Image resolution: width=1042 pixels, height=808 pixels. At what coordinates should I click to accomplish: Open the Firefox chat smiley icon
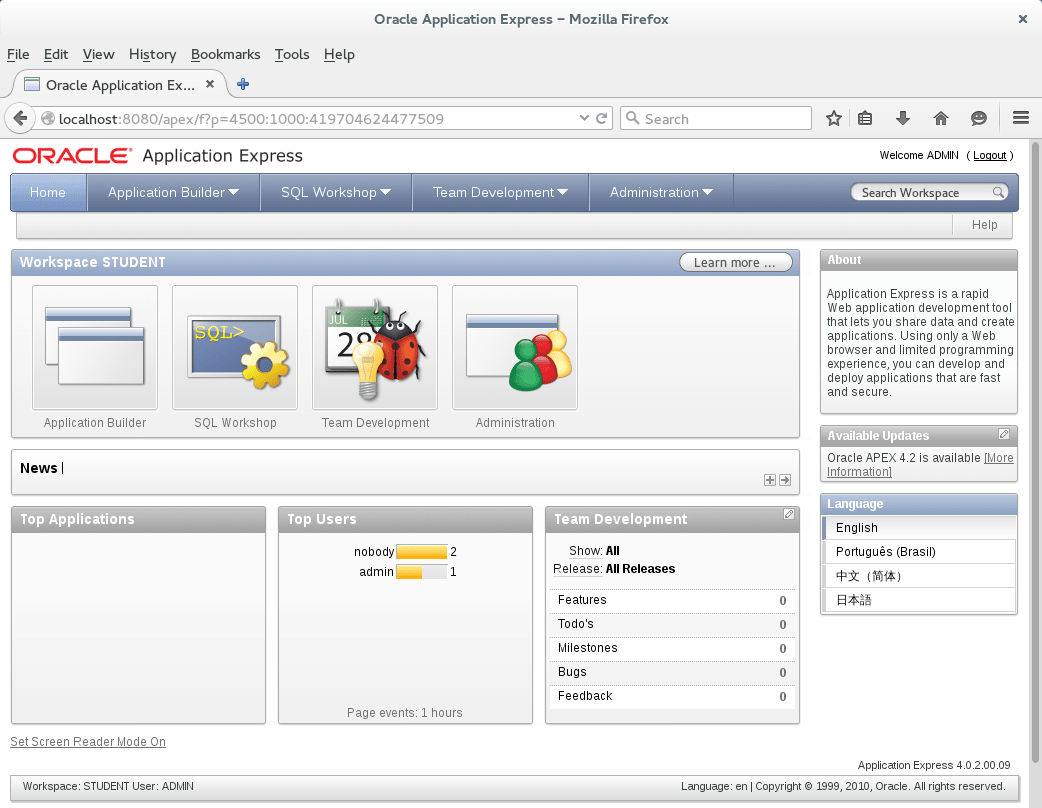(x=979, y=118)
